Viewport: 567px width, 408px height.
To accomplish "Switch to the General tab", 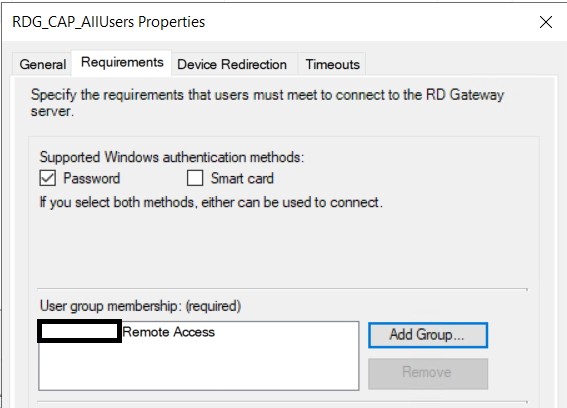I will click(x=43, y=64).
